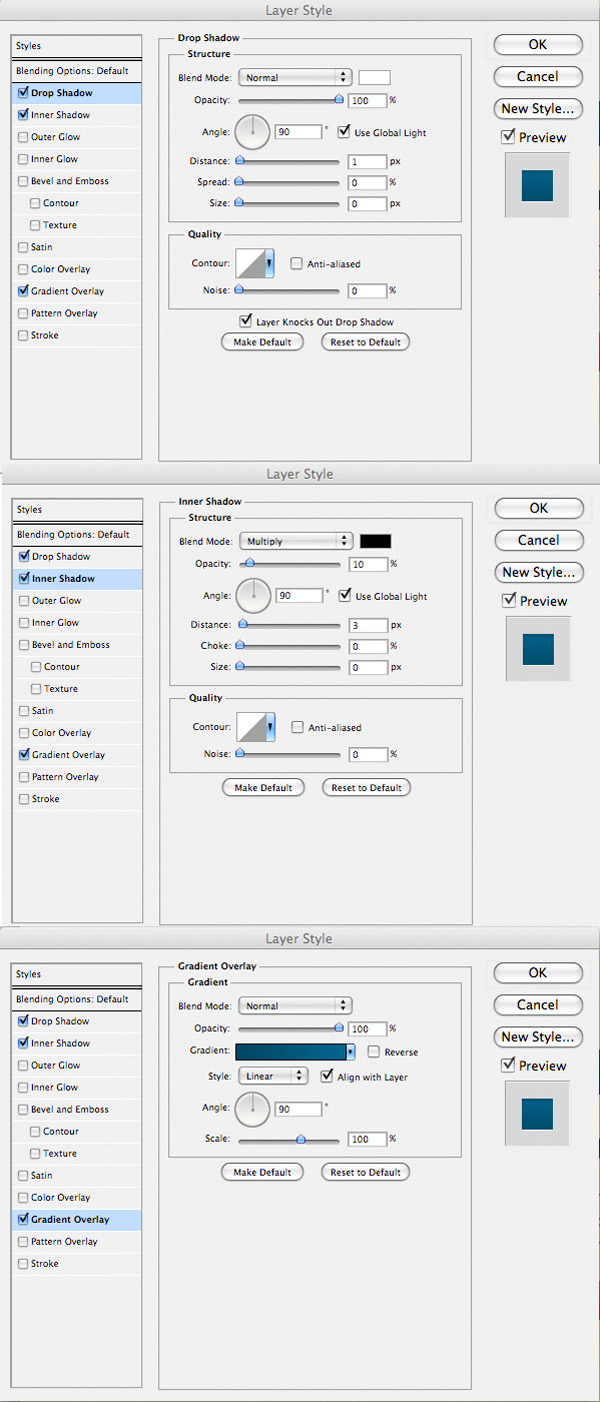The height and width of the screenshot is (1402, 600).
Task: Expand contour picker arrow in Drop Shadow dialog
Action: pos(269,264)
